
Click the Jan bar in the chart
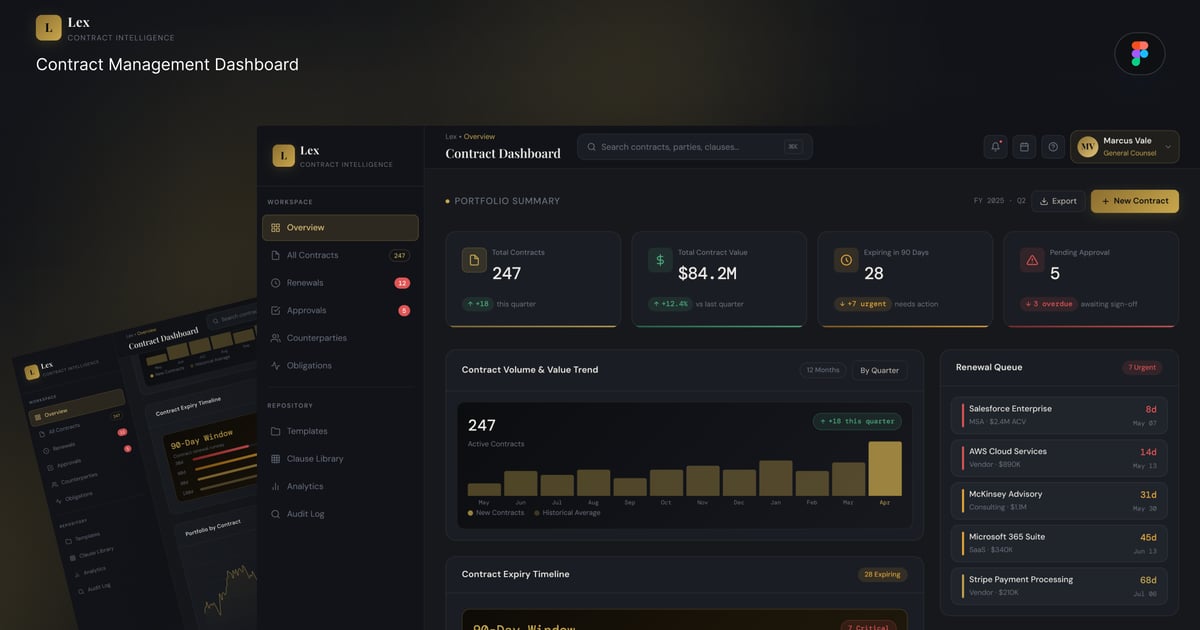(x=776, y=478)
